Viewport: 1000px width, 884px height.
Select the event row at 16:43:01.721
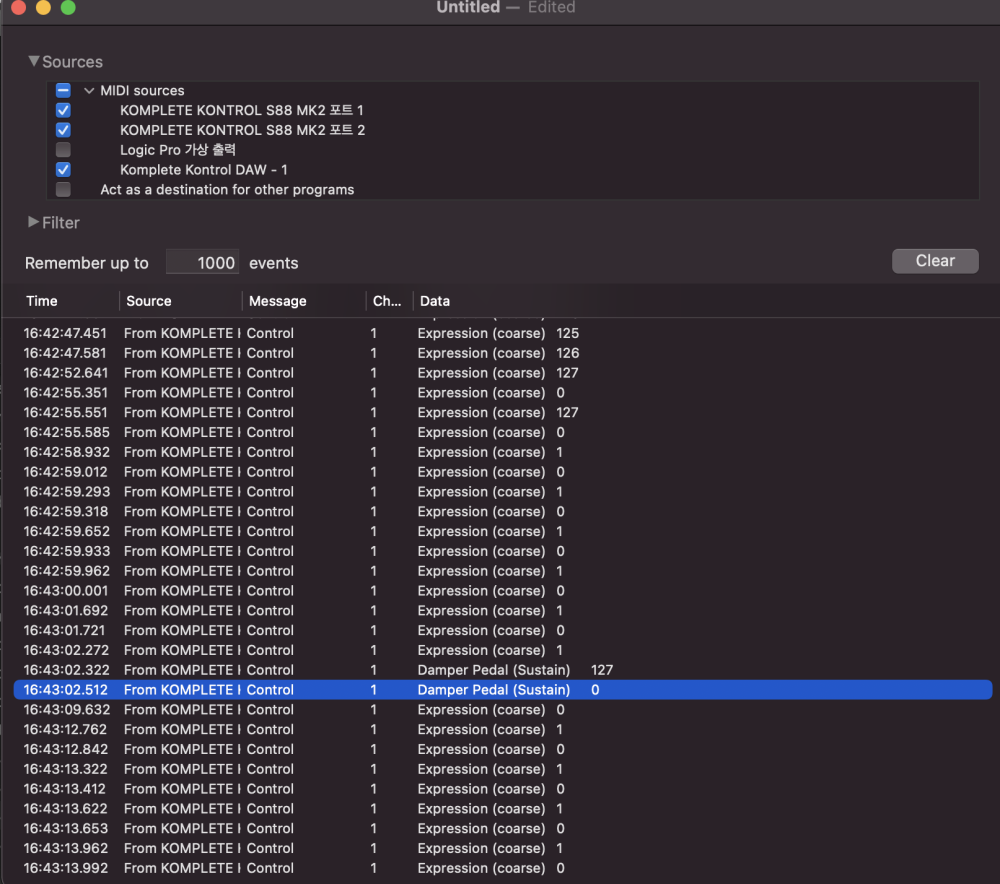[x=503, y=630]
